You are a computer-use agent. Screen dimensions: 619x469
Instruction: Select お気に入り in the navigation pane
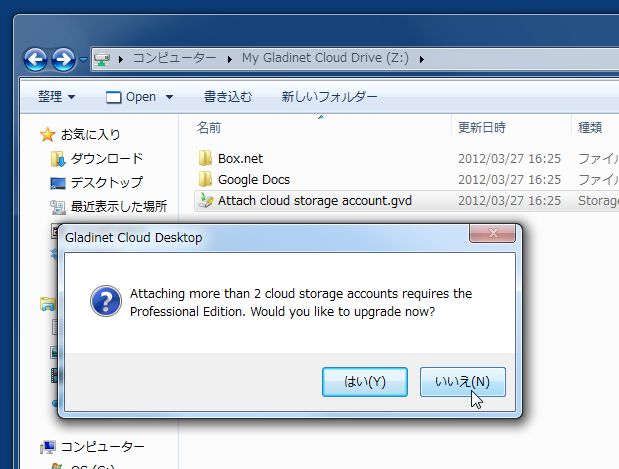click(x=91, y=135)
